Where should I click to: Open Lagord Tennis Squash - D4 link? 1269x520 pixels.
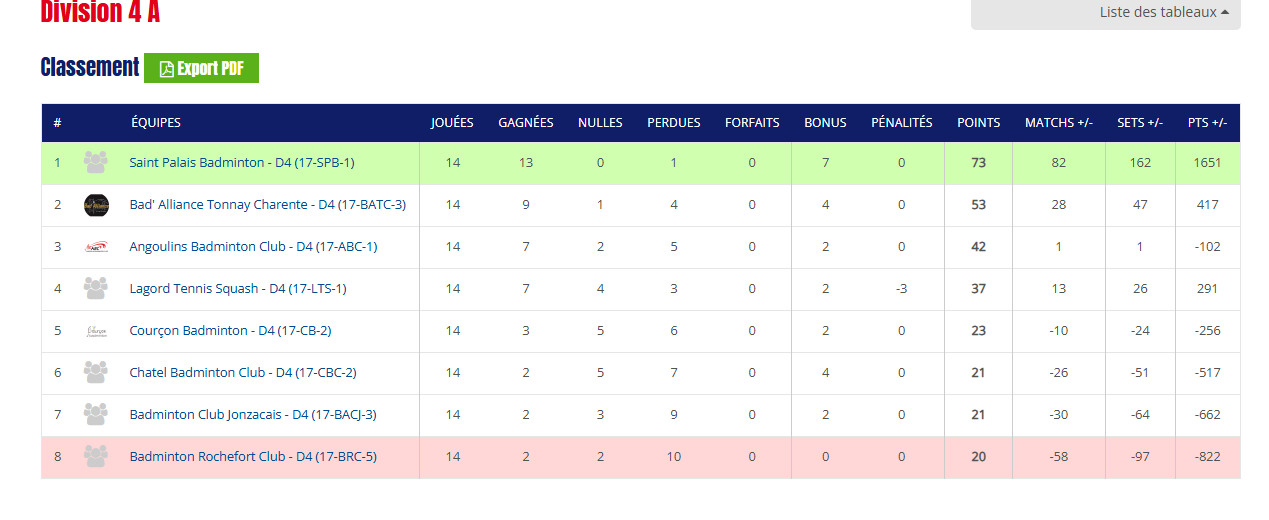pyautogui.click(x=238, y=288)
